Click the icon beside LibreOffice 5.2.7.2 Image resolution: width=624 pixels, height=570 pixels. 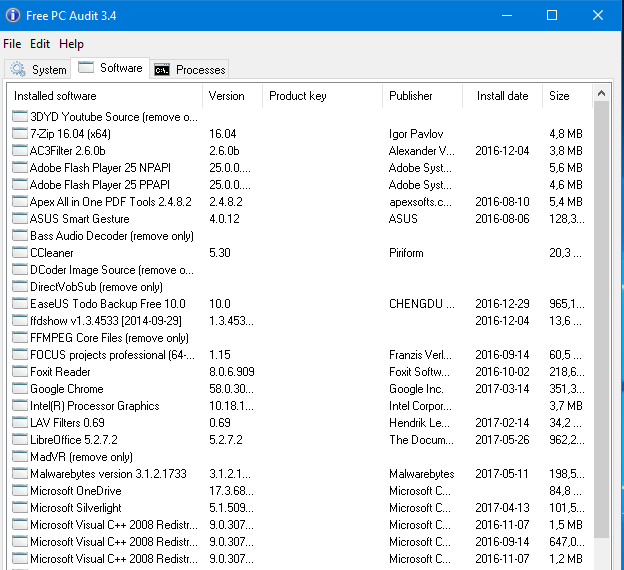(x=20, y=439)
